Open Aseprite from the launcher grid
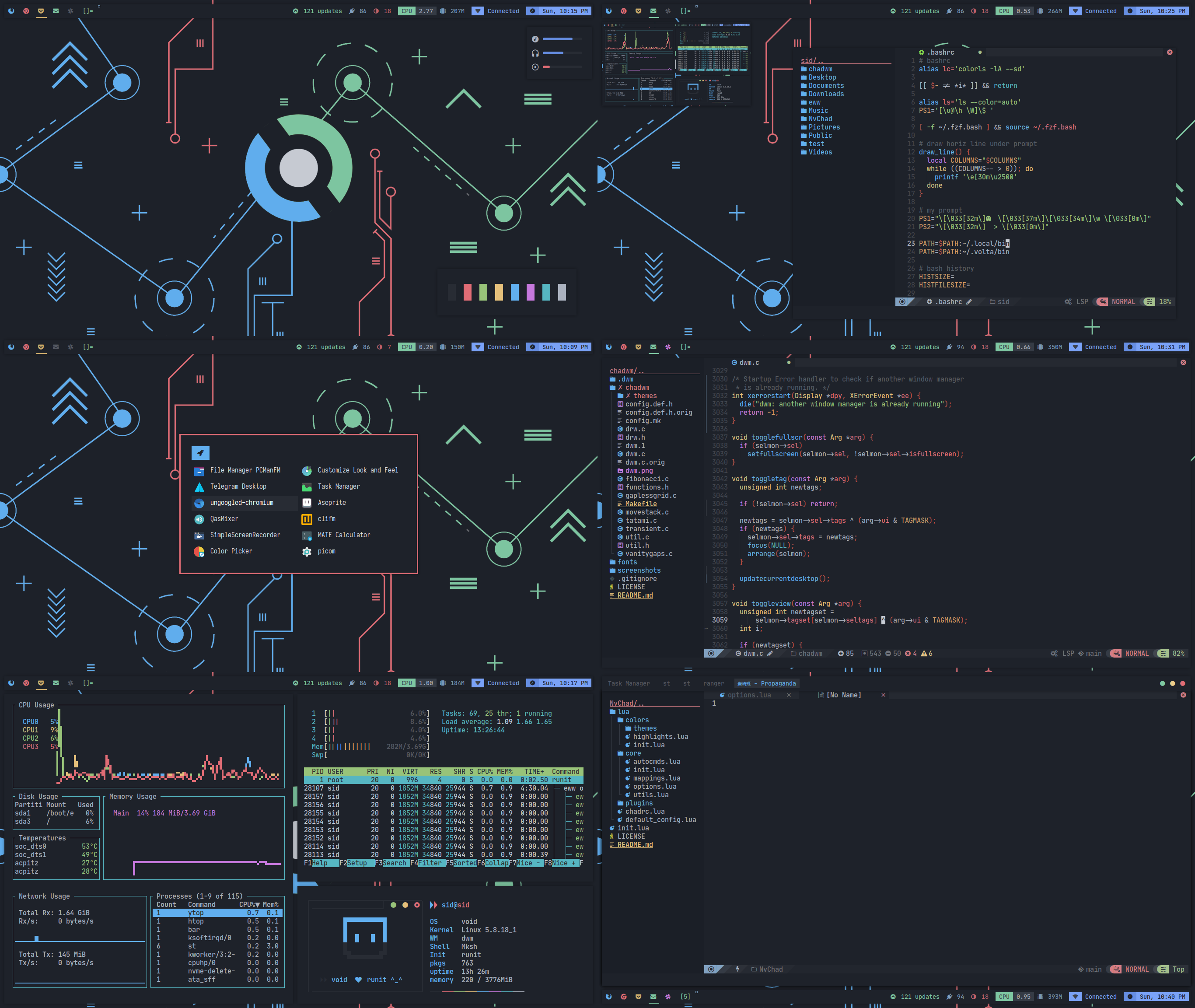Viewport: 1195px width, 1008px height. (331, 502)
